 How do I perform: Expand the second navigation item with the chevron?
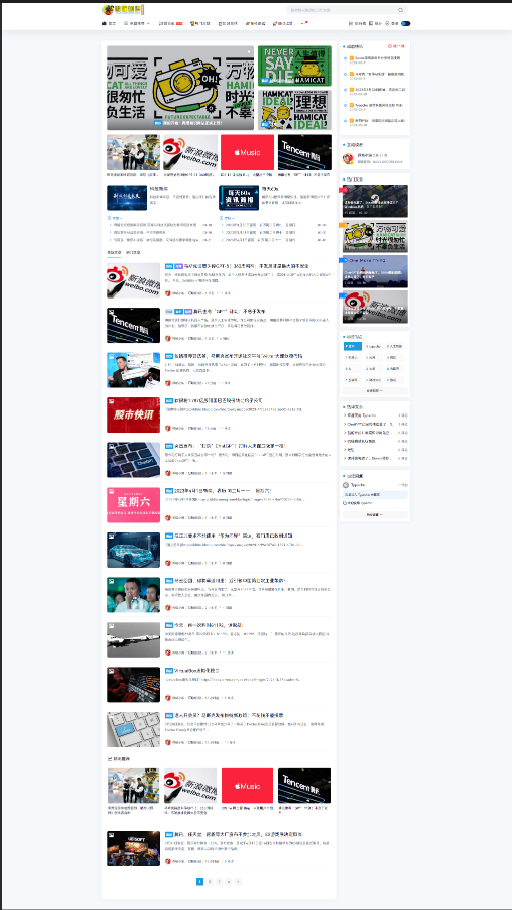[x=136, y=23]
